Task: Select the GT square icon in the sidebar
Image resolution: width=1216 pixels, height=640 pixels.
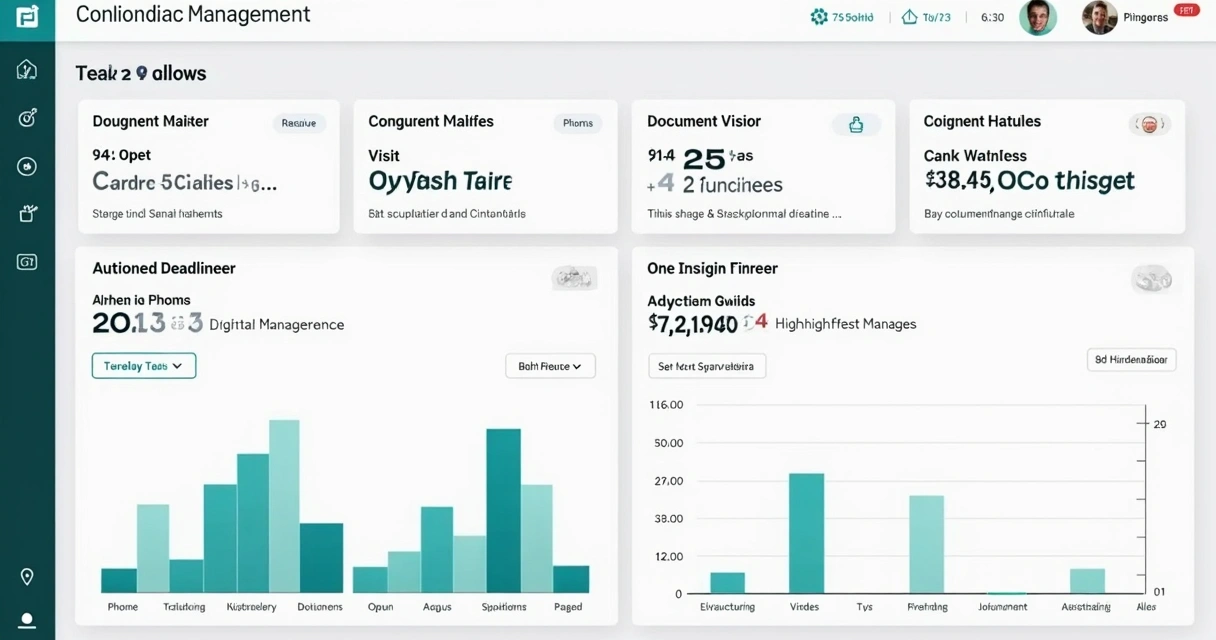Action: [x=27, y=262]
